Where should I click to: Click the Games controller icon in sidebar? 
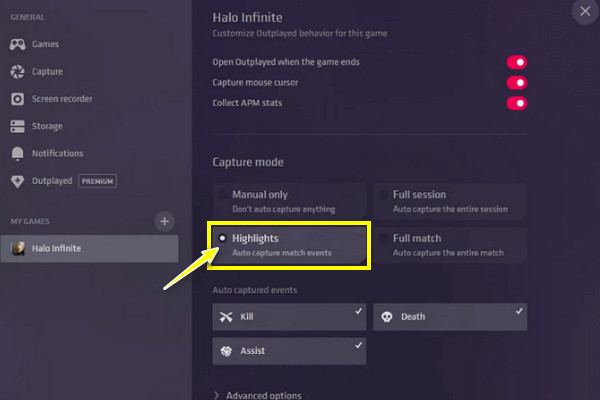(x=17, y=45)
